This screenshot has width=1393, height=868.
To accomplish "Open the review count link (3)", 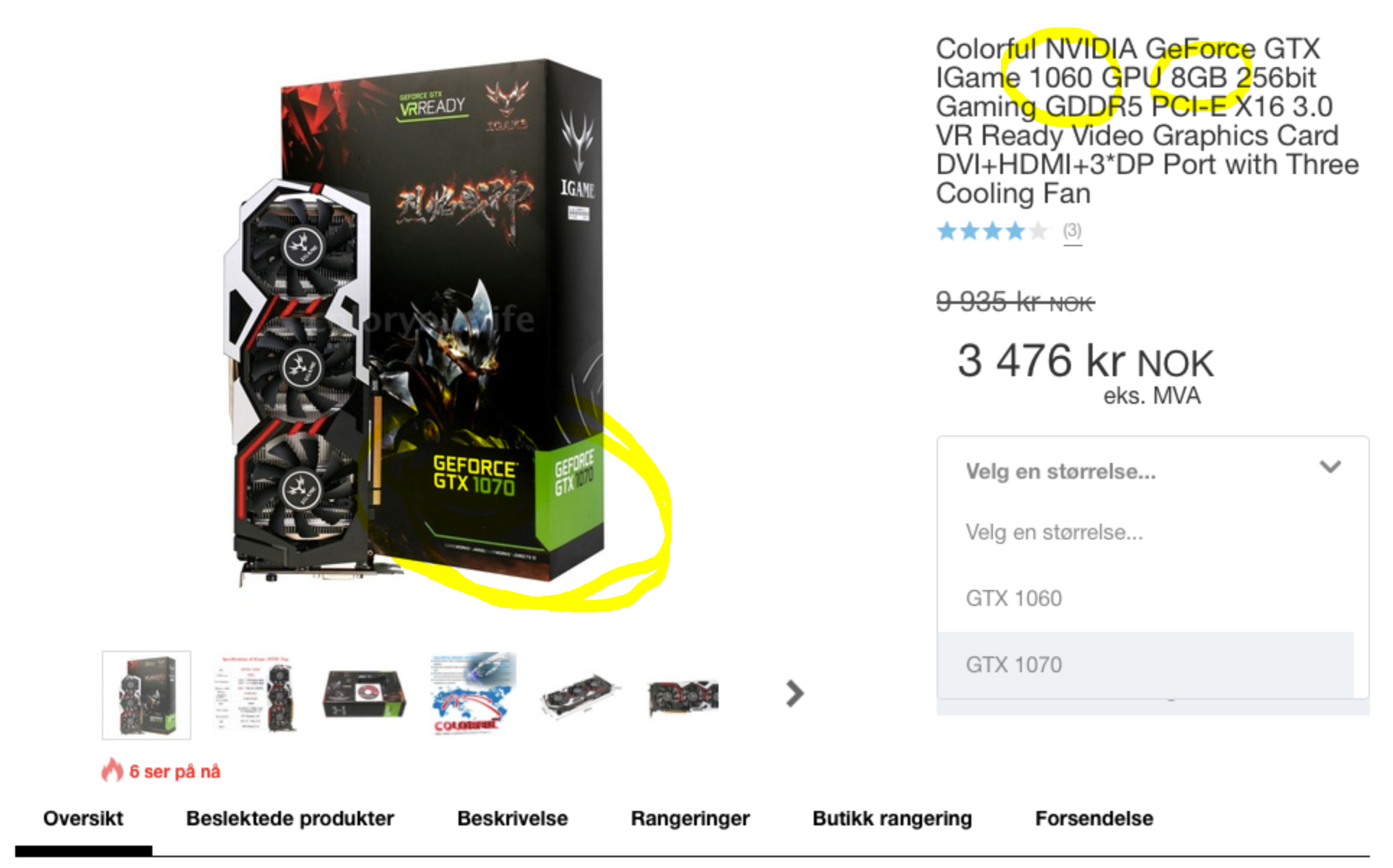I will pyautogui.click(x=1072, y=231).
